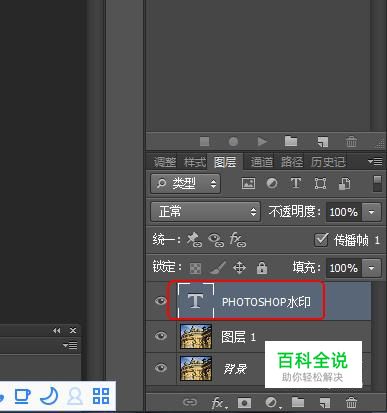Create a new action
Image resolution: width=387 pixels, height=413 pixels.
pyautogui.click(x=322, y=142)
